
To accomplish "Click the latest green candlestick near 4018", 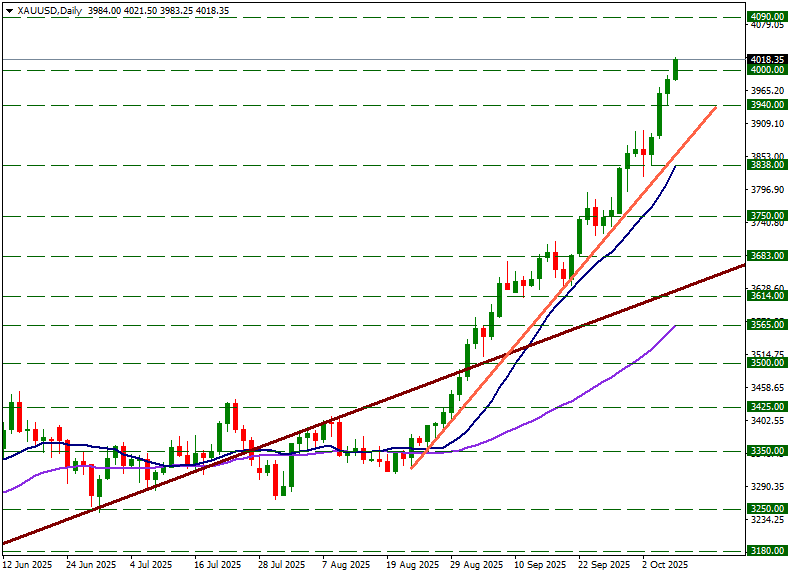I will pos(676,69).
